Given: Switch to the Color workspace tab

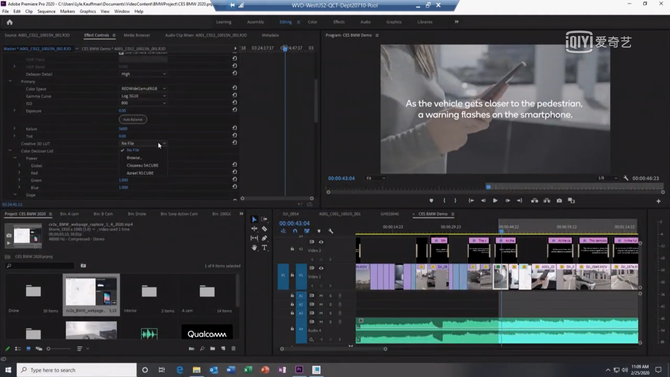Looking at the screenshot, I should [x=312, y=22].
